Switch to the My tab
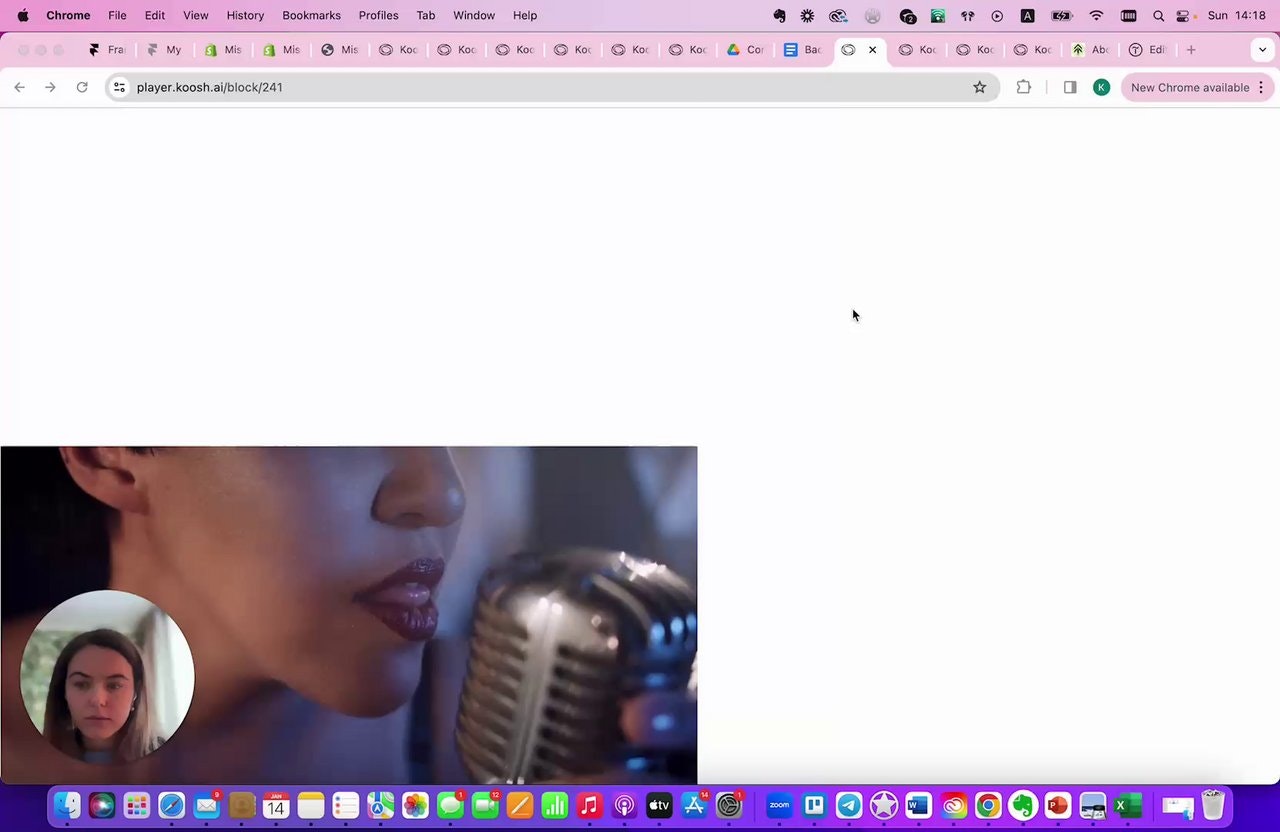The image size is (1280, 832). coord(163,50)
